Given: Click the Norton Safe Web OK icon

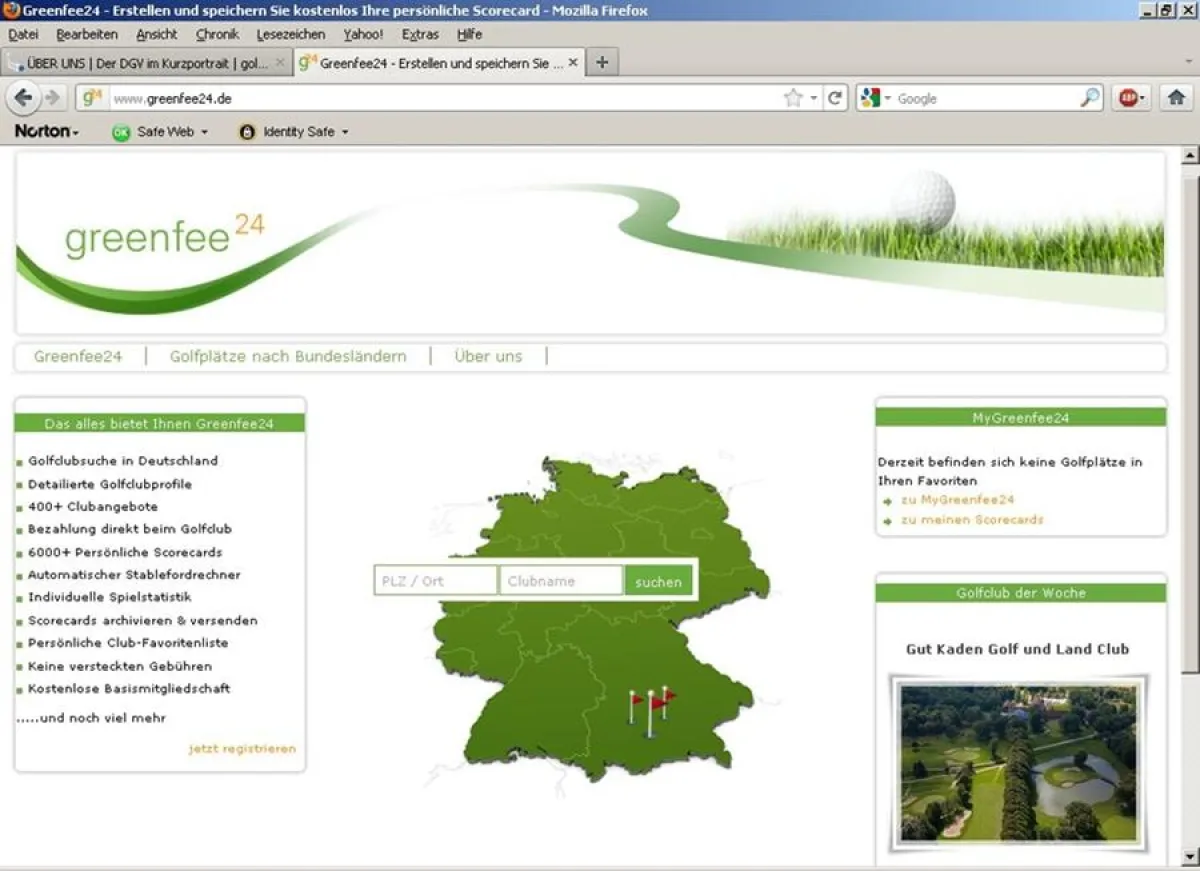Looking at the screenshot, I should tap(121, 132).
